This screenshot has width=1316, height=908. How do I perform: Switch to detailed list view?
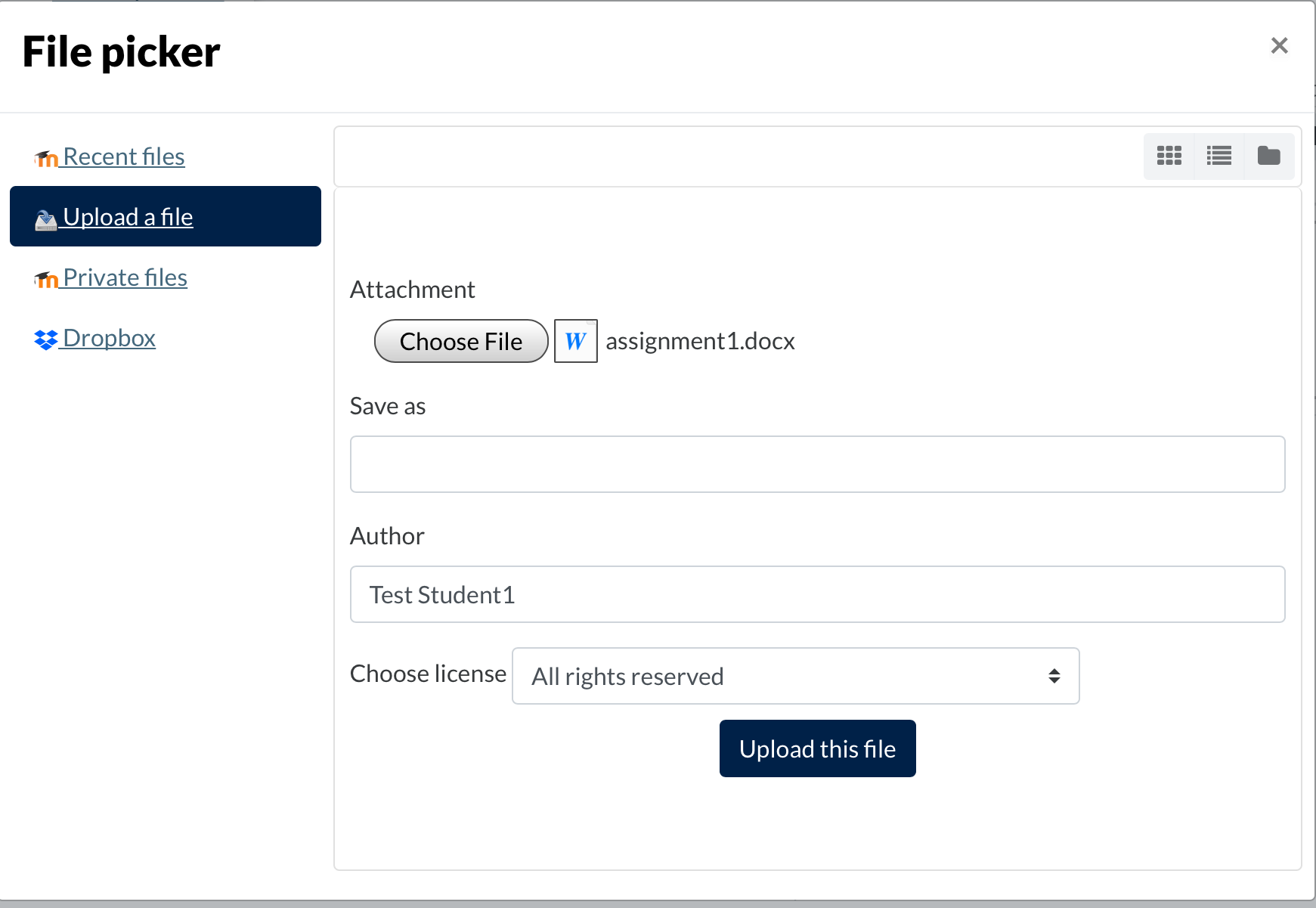point(1219,156)
